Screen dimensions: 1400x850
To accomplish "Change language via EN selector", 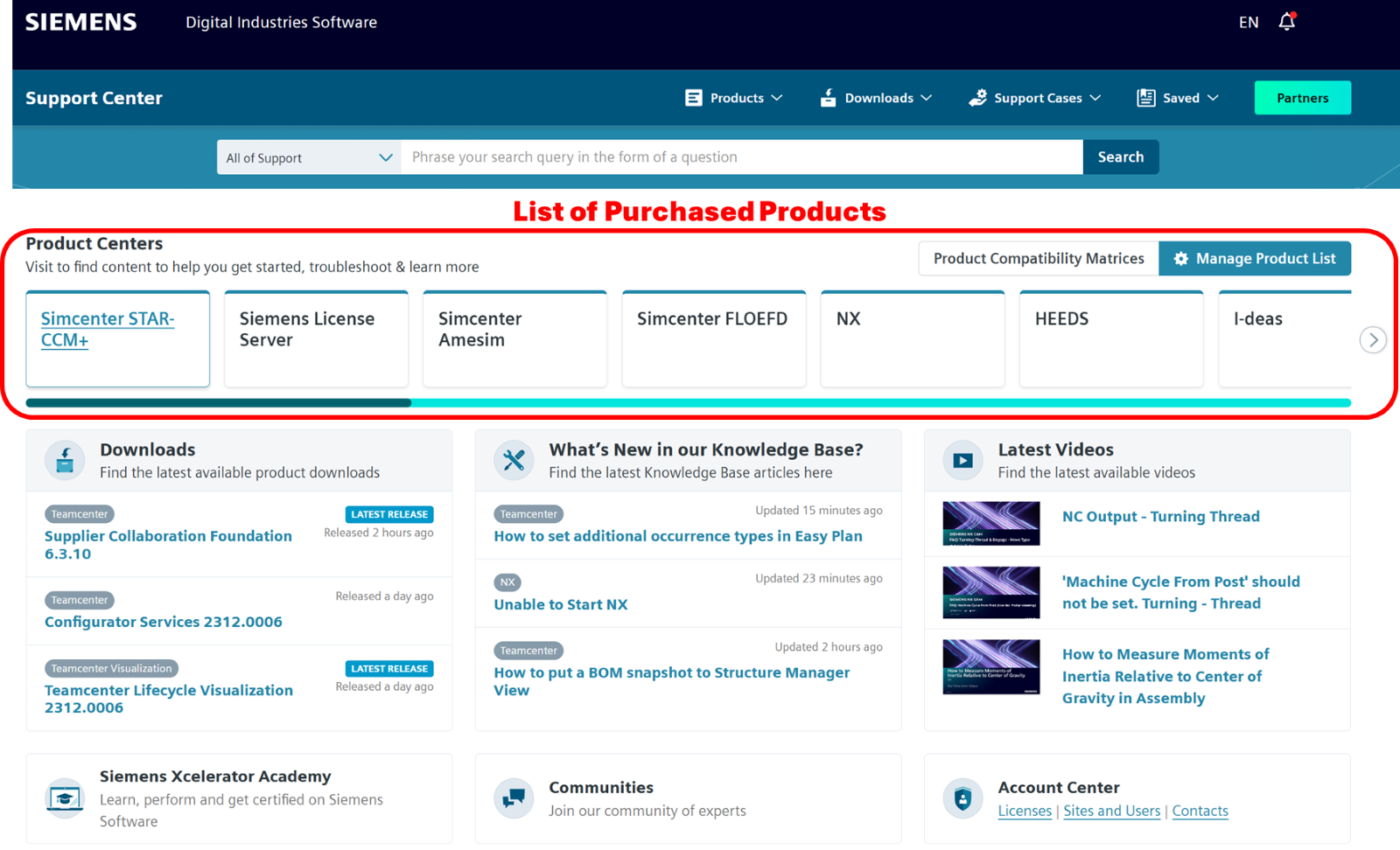I will (1249, 23).
